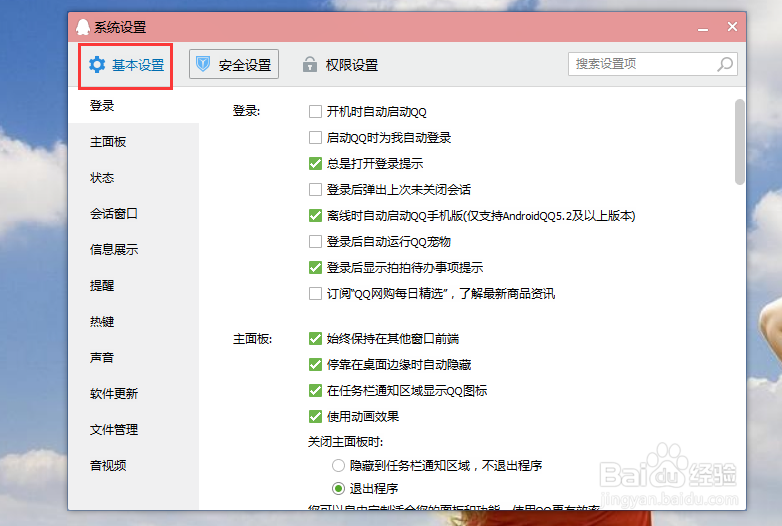This screenshot has width=782, height=526.
Task: Switch to the 权限设置 tab
Action: [x=341, y=65]
